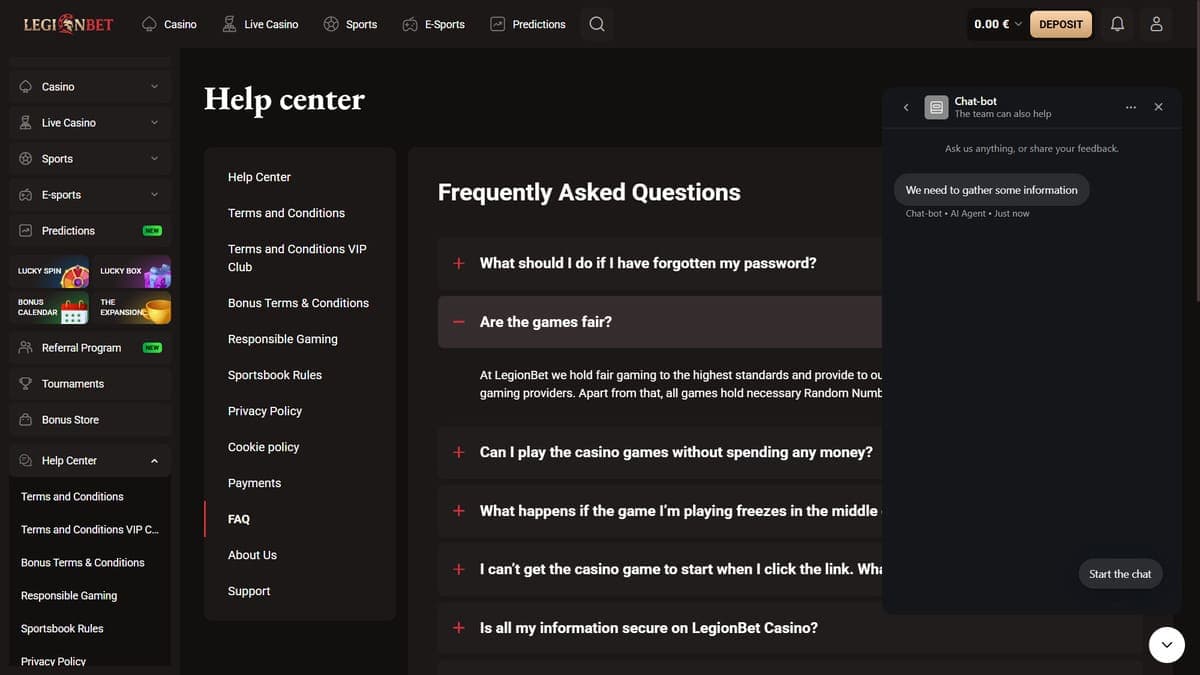
Task: Click the E-Sports gamepad icon in top nav
Action: coord(410,24)
